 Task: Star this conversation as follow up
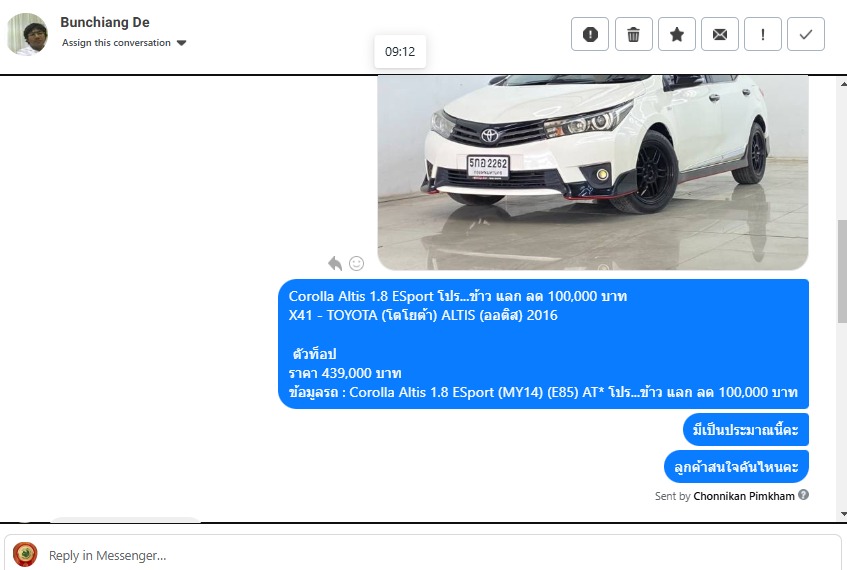(677, 34)
